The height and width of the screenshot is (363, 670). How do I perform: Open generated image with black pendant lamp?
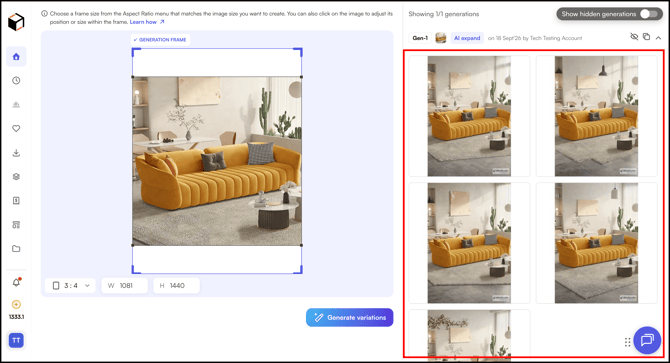click(x=597, y=116)
